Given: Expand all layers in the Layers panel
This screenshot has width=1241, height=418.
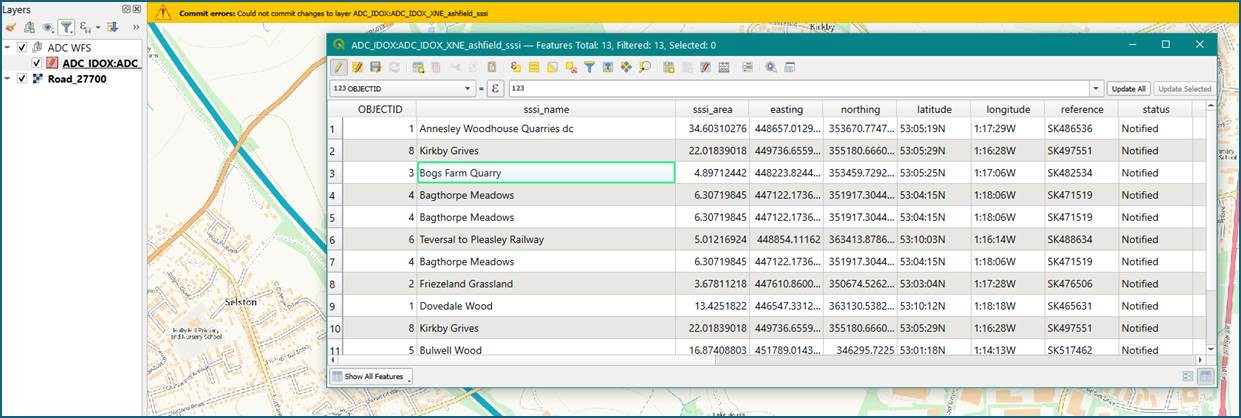Looking at the screenshot, I should click(112, 27).
